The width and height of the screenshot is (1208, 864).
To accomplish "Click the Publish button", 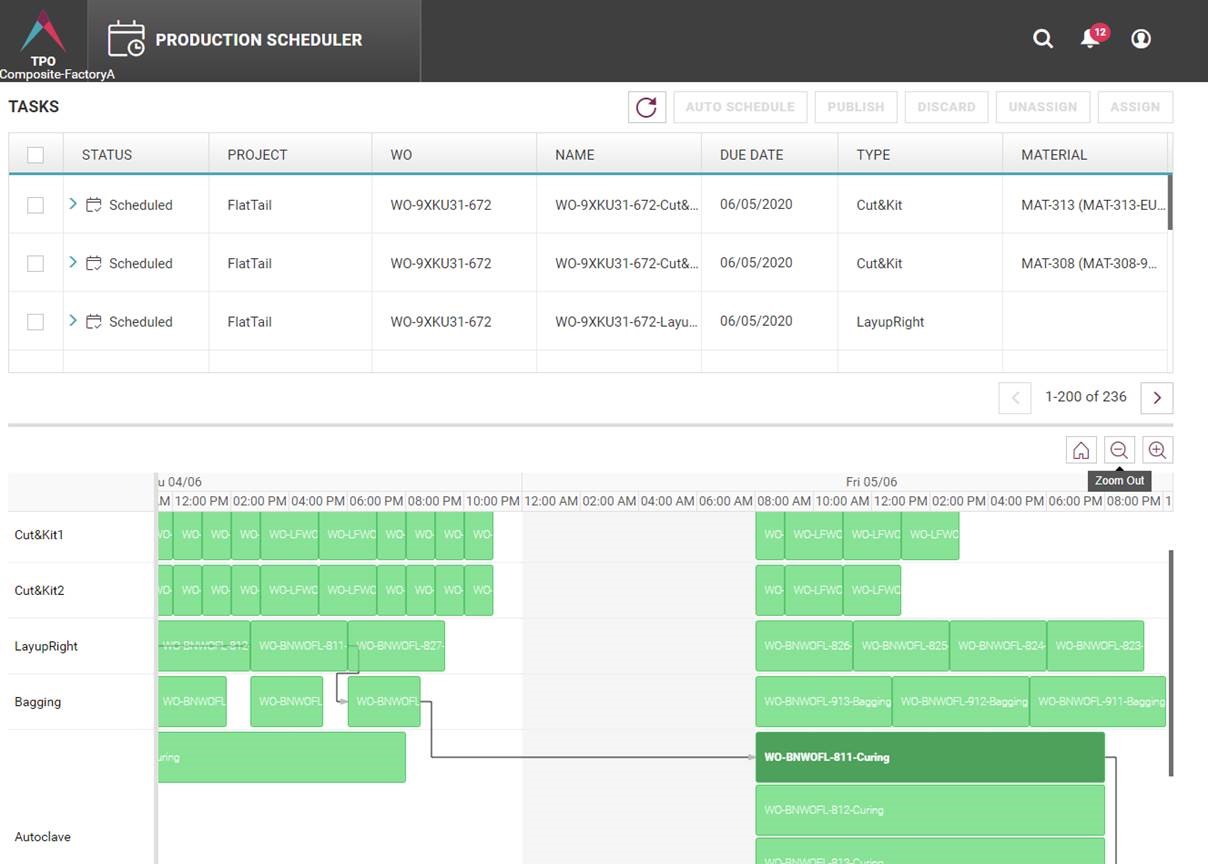I will [856, 107].
